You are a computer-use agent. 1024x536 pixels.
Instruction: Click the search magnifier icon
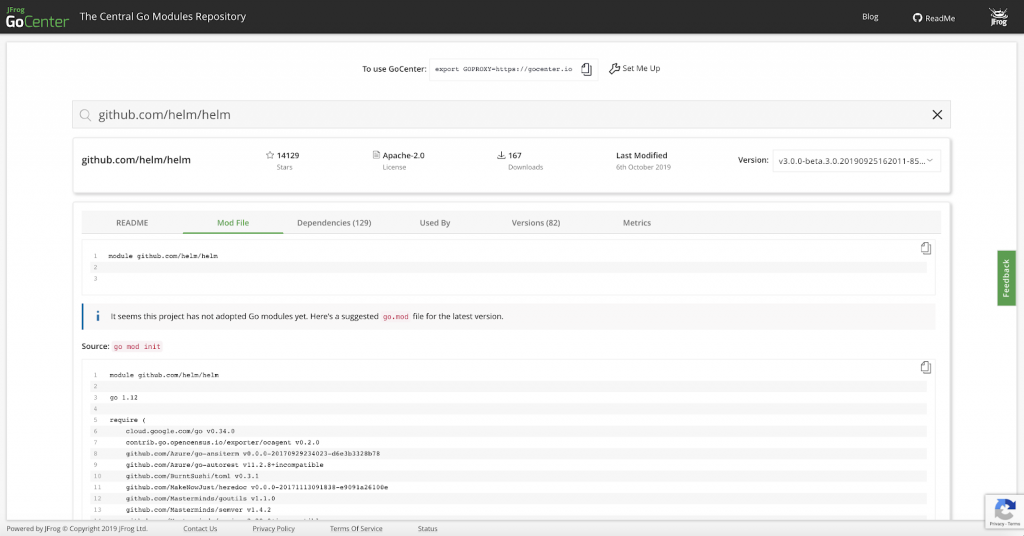(x=86, y=115)
